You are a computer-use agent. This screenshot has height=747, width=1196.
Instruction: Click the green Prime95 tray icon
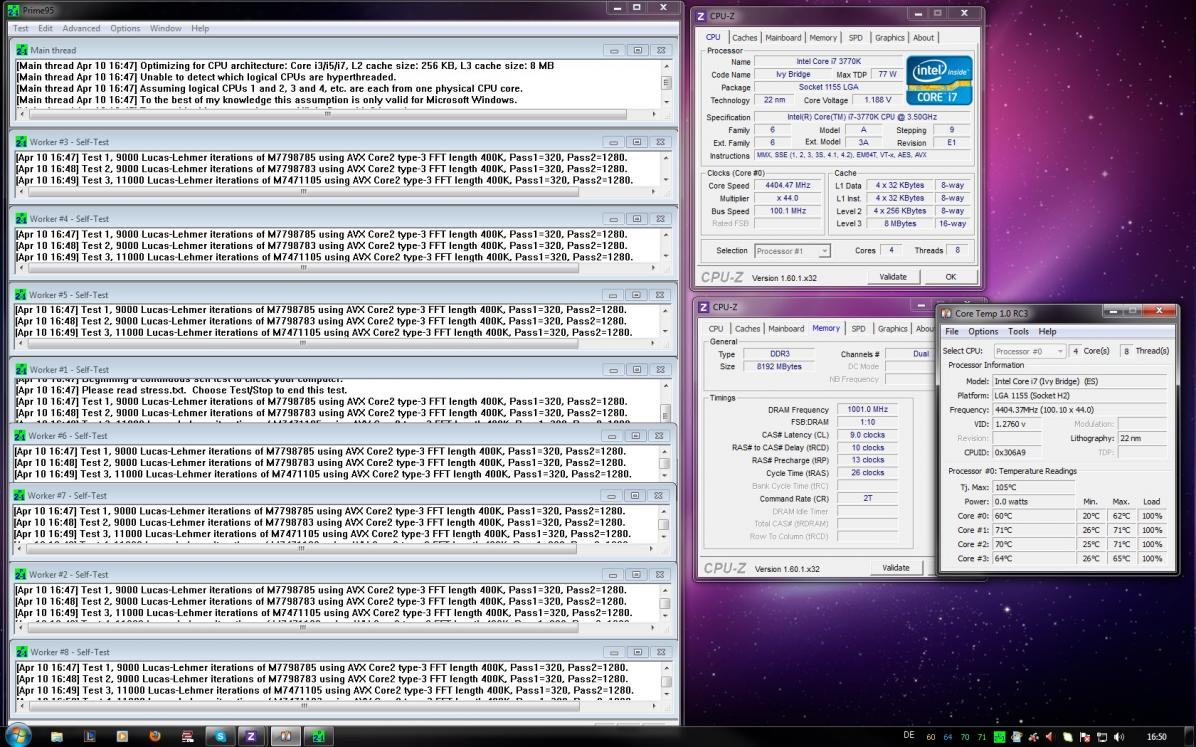click(x=999, y=737)
